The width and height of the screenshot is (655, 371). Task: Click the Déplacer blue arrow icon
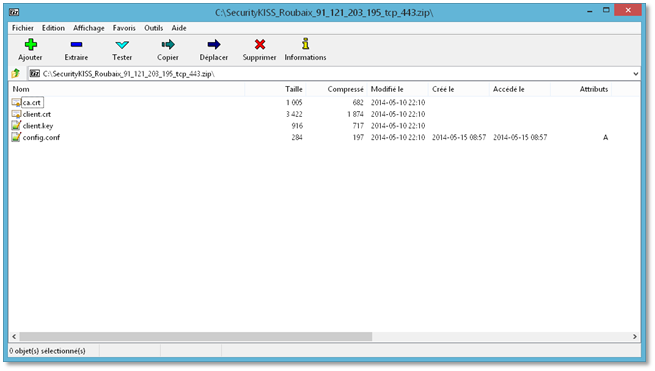(213, 44)
